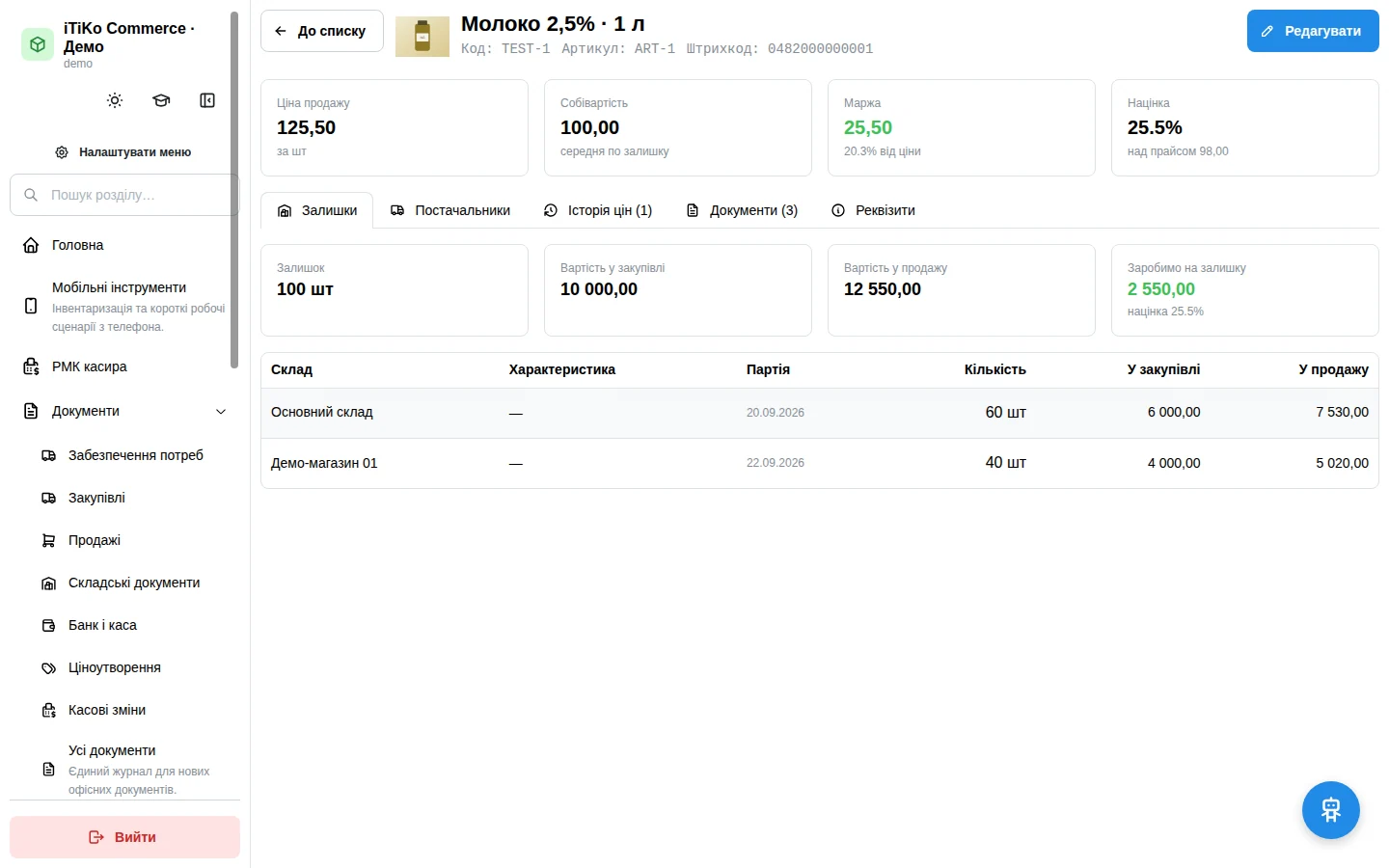
Task: Open the graduation cap tutorial icon
Action: tap(161, 100)
